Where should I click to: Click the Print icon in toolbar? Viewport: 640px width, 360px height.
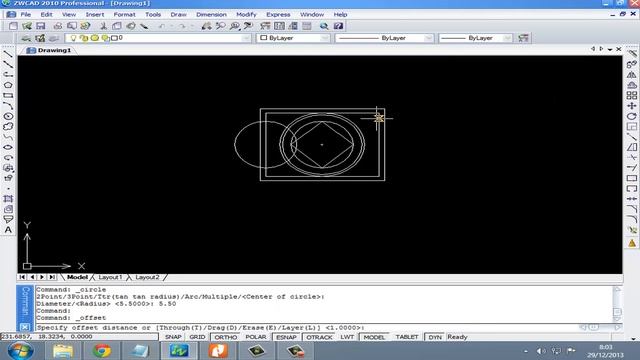[58, 26]
